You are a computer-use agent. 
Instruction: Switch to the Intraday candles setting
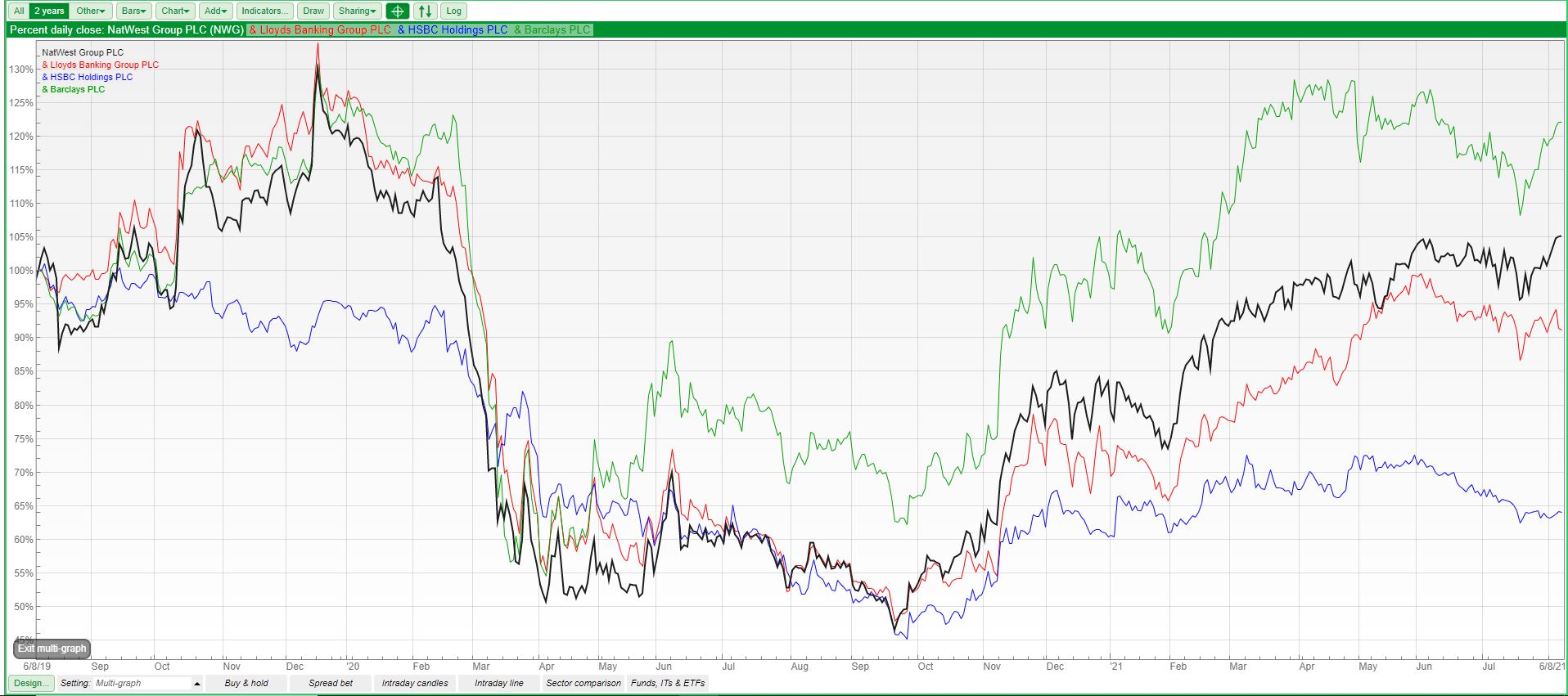(415, 683)
